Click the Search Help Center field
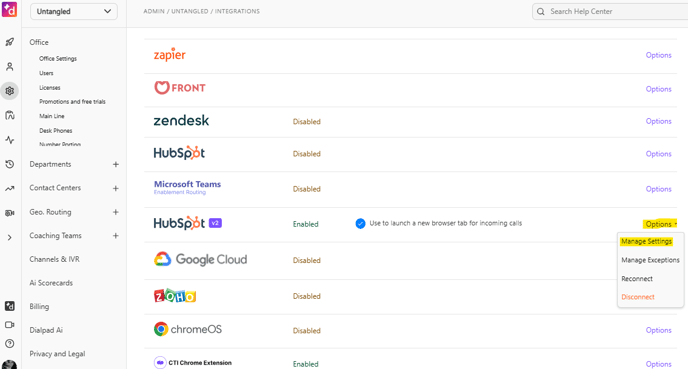This screenshot has width=688, height=369. point(610,11)
